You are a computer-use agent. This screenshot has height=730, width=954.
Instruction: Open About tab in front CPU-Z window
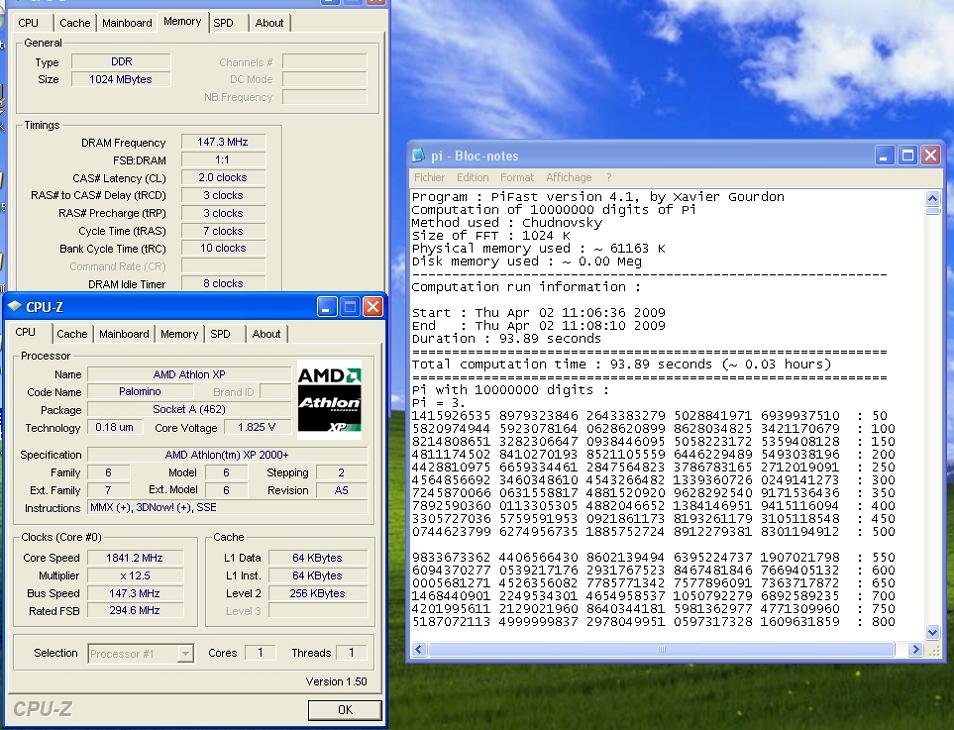[x=266, y=334]
